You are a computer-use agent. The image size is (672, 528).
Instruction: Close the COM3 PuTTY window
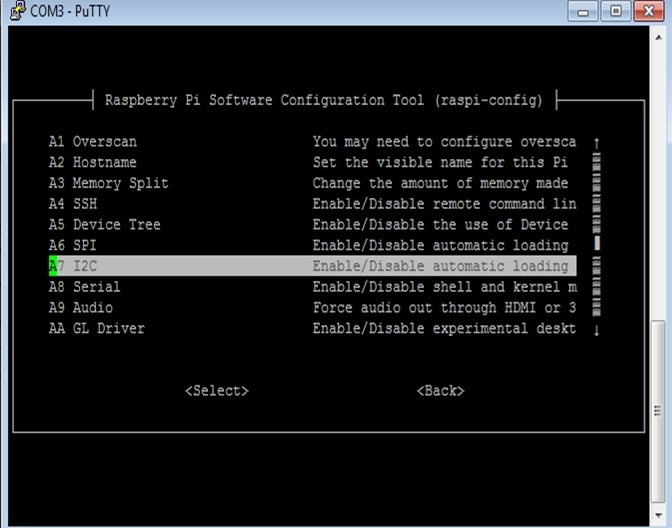point(649,11)
